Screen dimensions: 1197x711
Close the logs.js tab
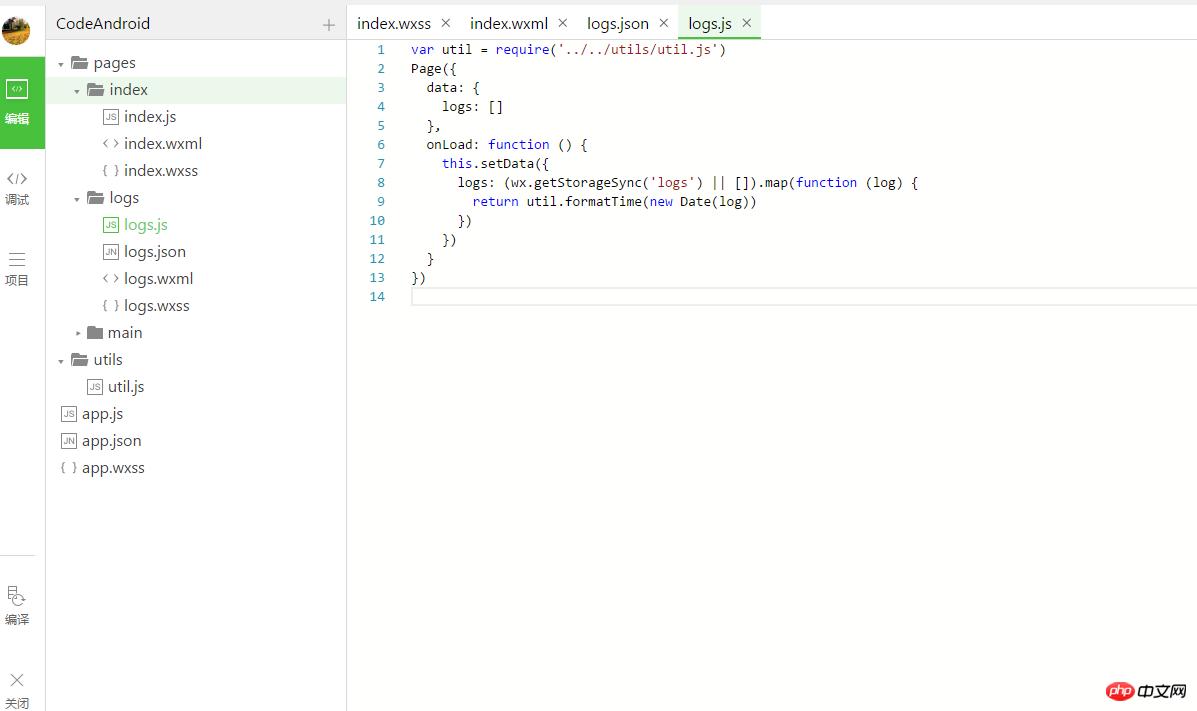(x=746, y=22)
